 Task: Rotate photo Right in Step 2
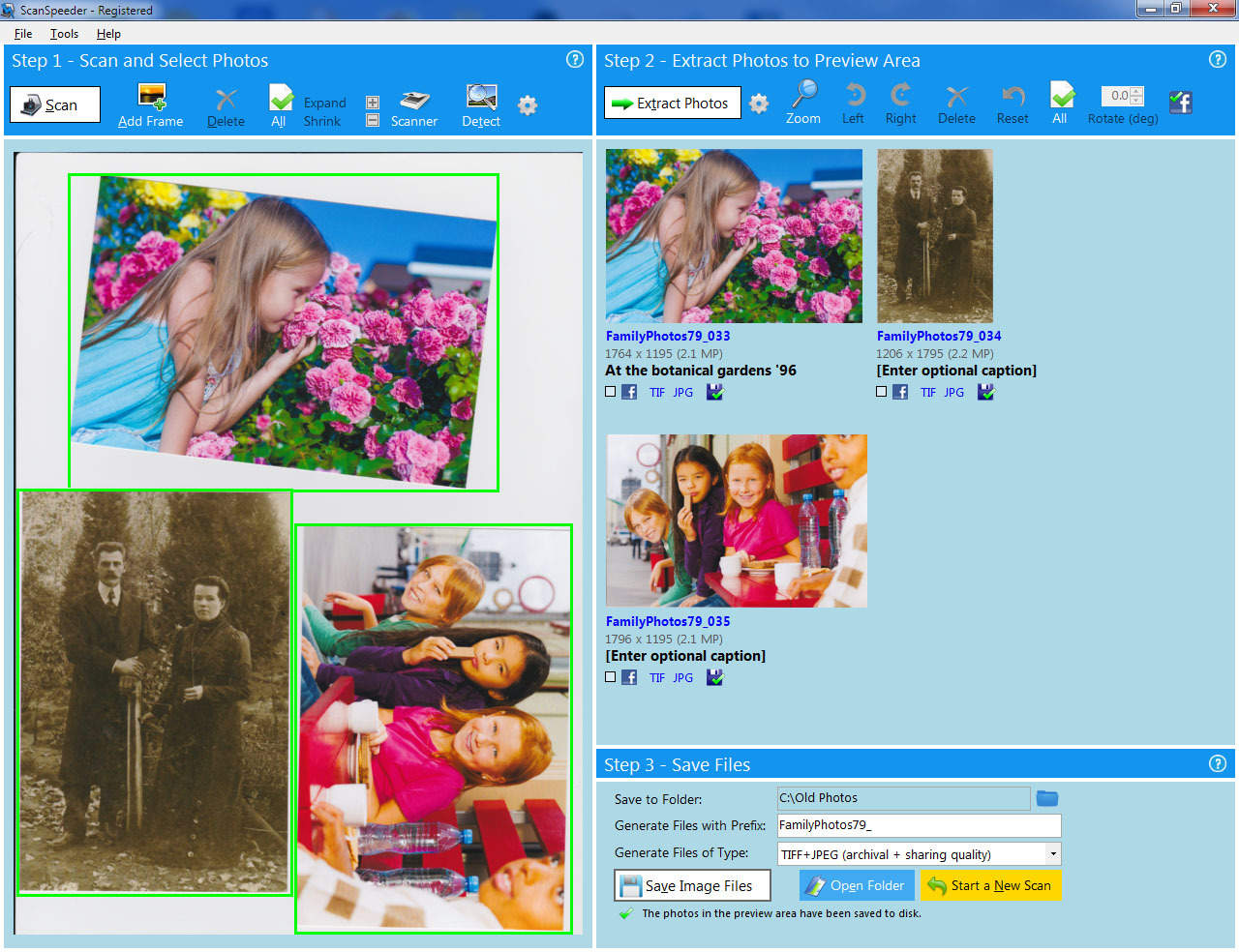click(900, 95)
